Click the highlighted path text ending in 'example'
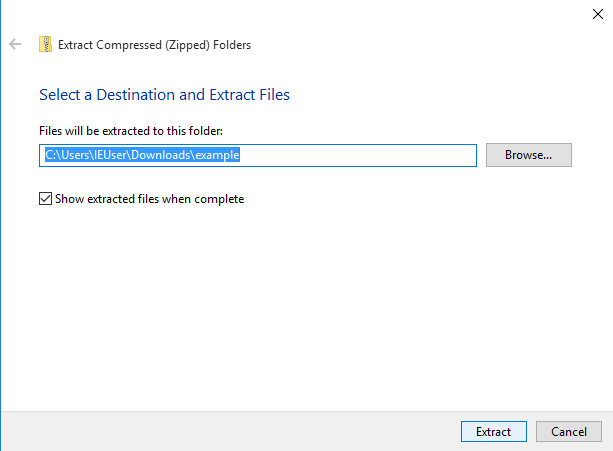 219,155
